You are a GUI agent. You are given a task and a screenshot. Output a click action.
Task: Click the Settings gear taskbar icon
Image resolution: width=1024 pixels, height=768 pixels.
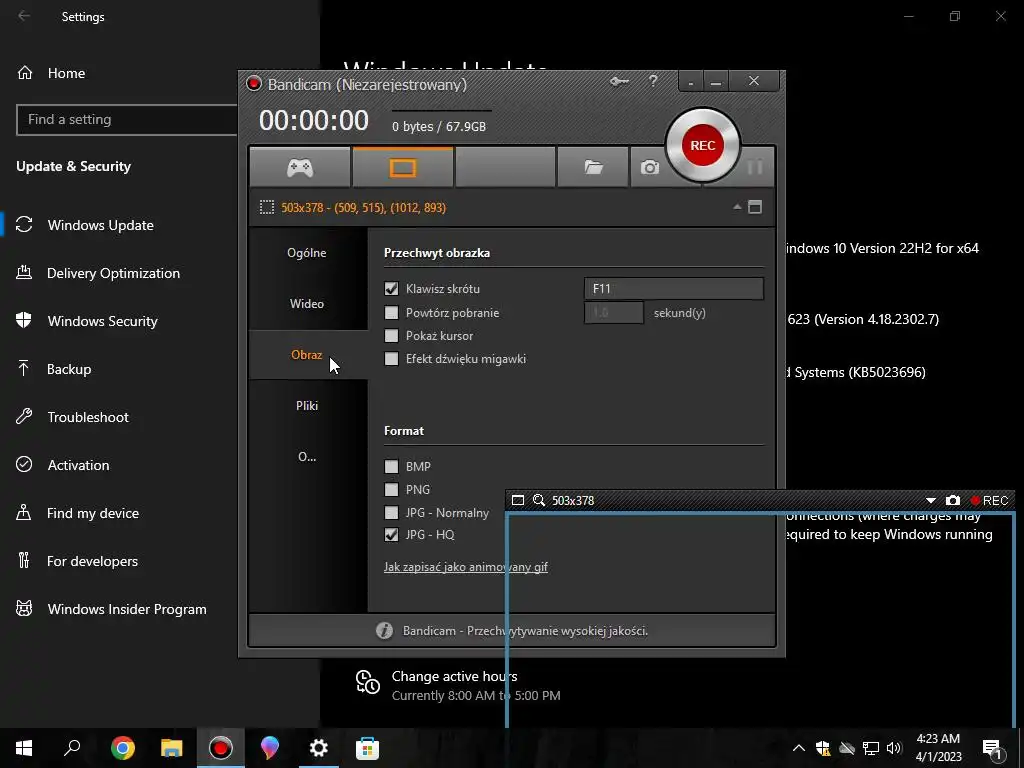(x=319, y=748)
